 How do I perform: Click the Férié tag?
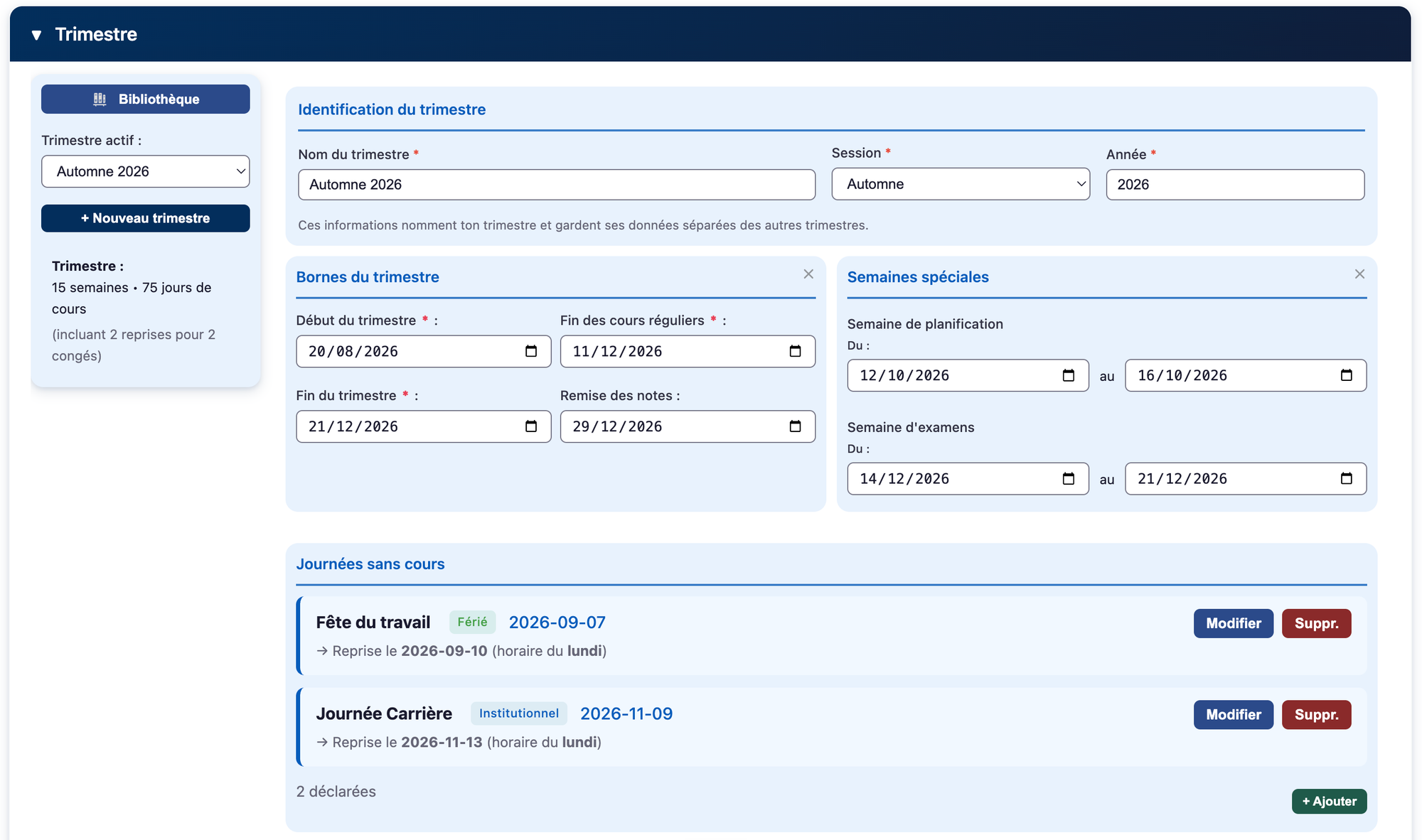[x=472, y=623]
